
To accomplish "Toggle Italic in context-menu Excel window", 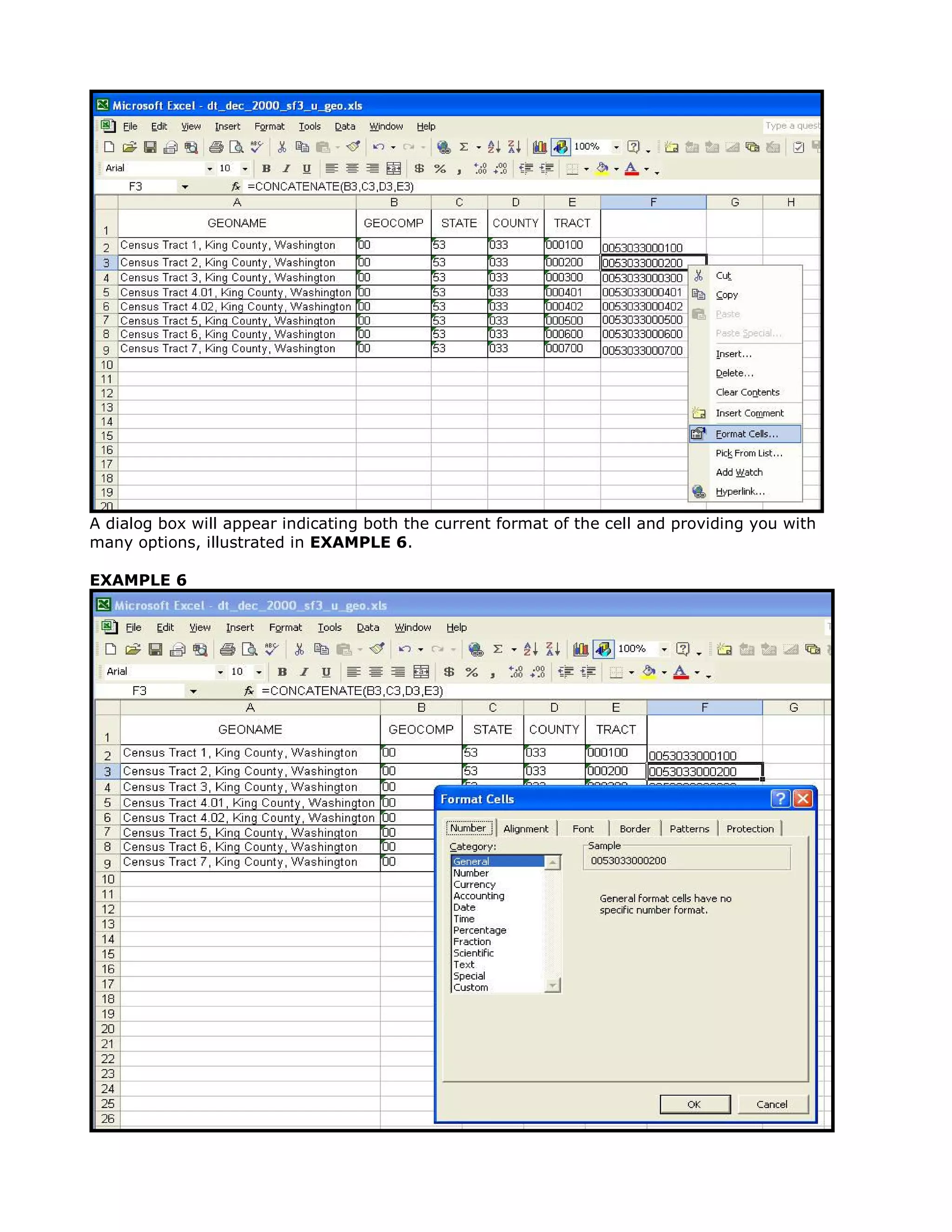I will [286, 168].
